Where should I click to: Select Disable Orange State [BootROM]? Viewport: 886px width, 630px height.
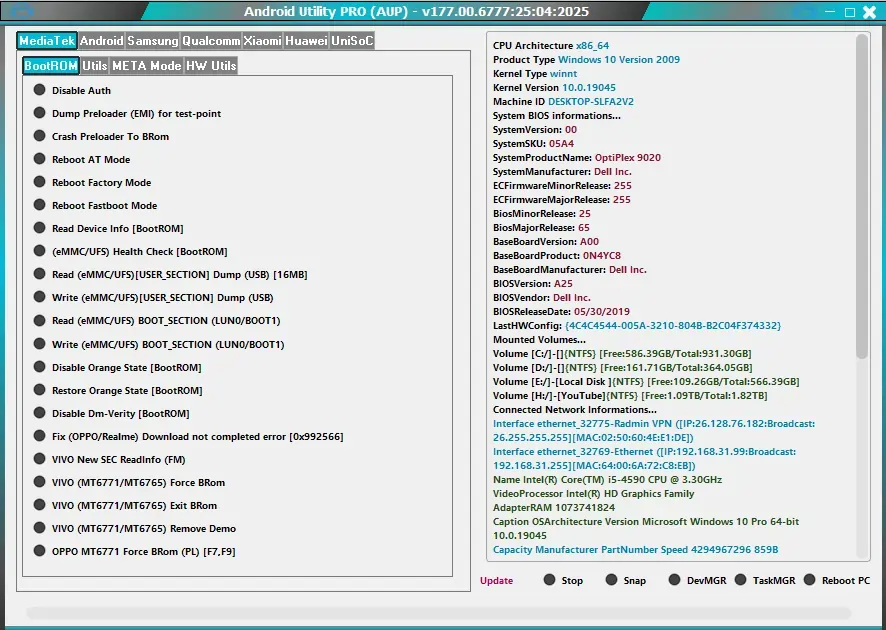118,368
